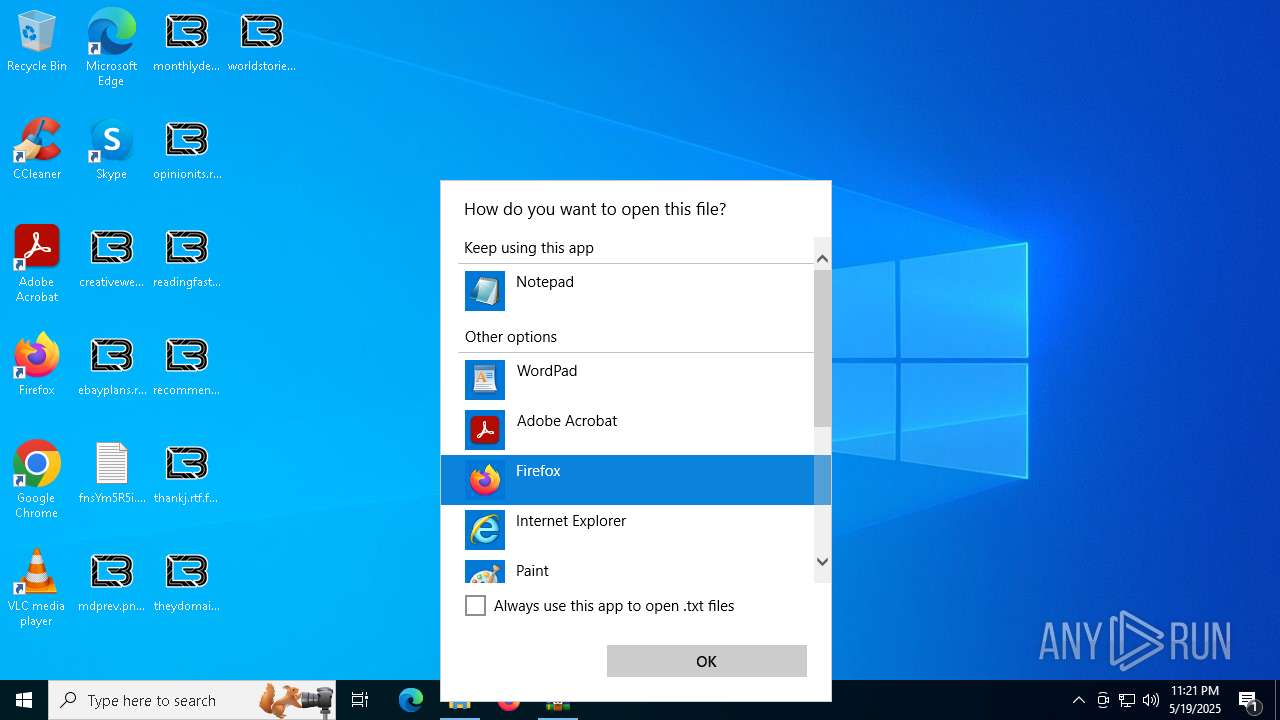Open CCleaner desktop shortcut
1280x720 pixels.
pos(37,150)
